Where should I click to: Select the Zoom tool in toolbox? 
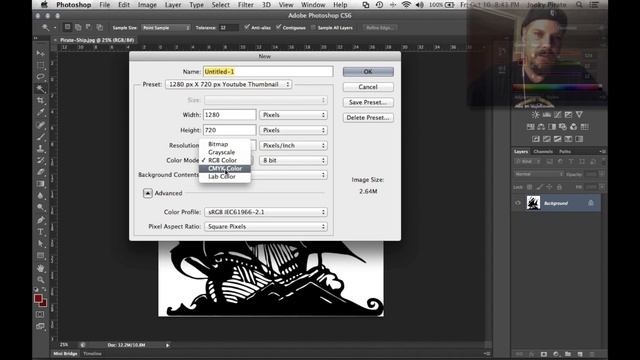point(40,280)
